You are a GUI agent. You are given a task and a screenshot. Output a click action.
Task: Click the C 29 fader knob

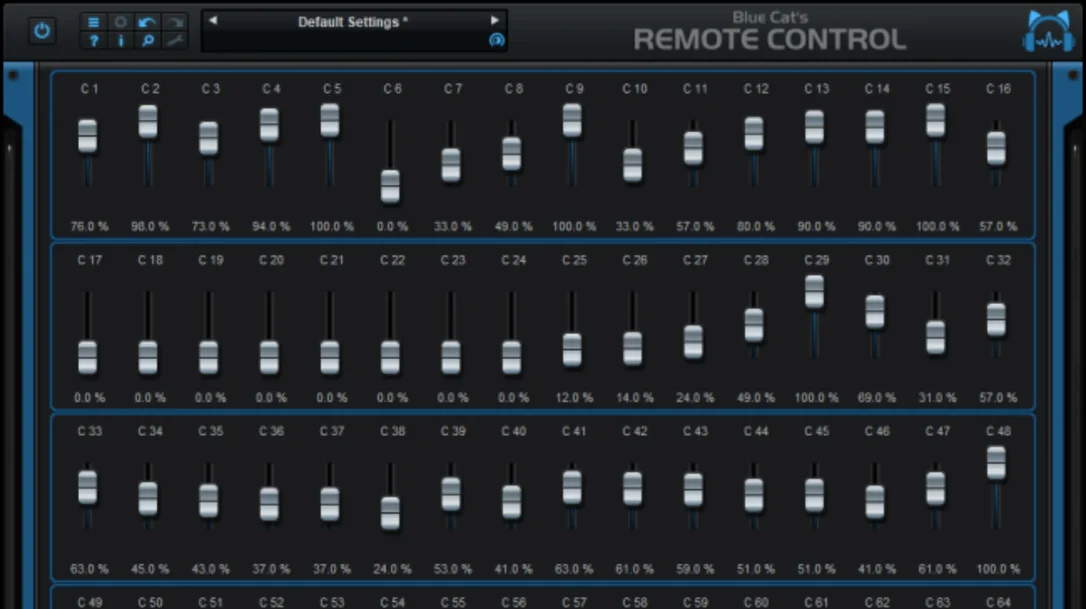[814, 292]
